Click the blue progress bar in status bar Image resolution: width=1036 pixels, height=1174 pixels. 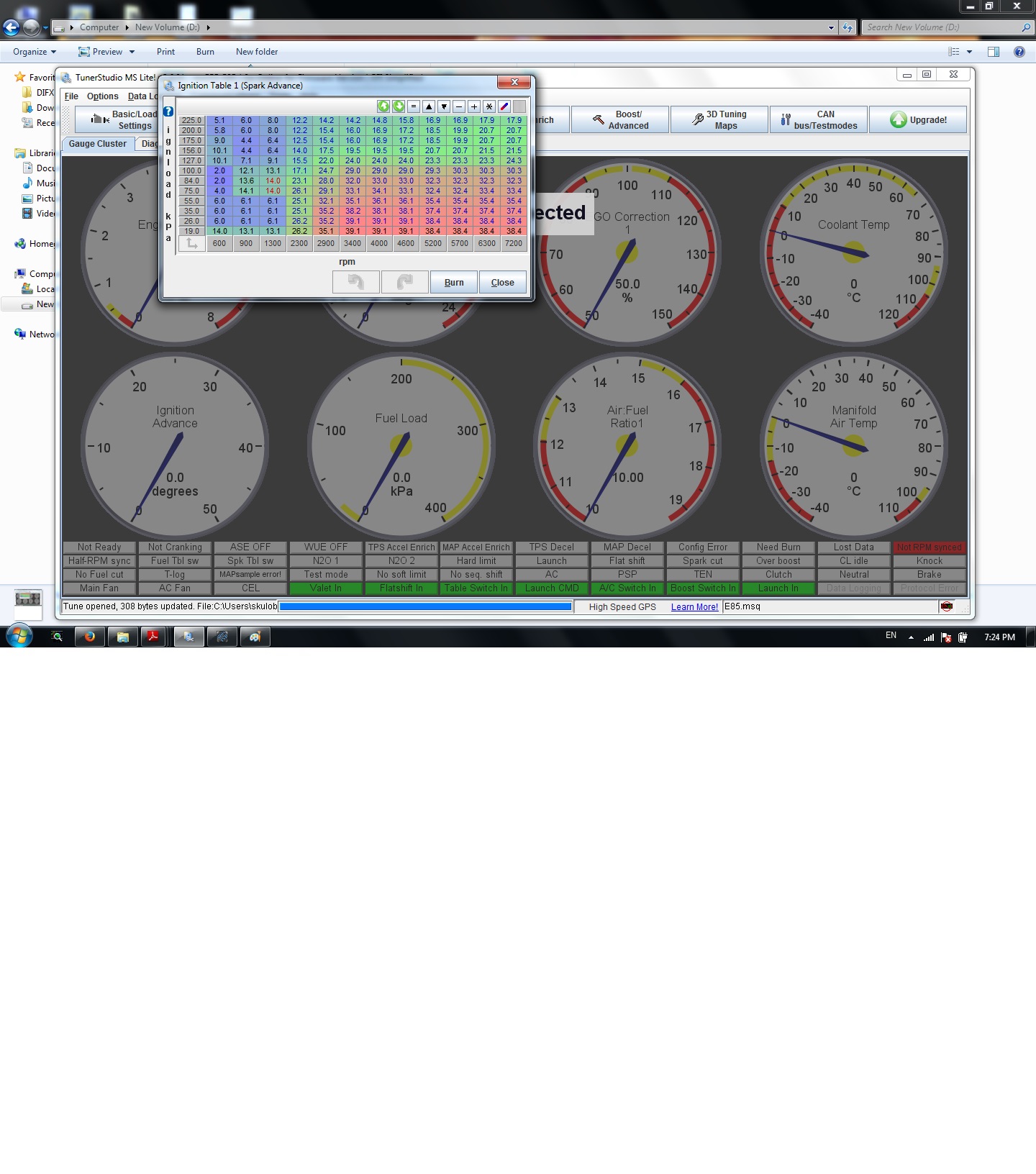coord(425,607)
